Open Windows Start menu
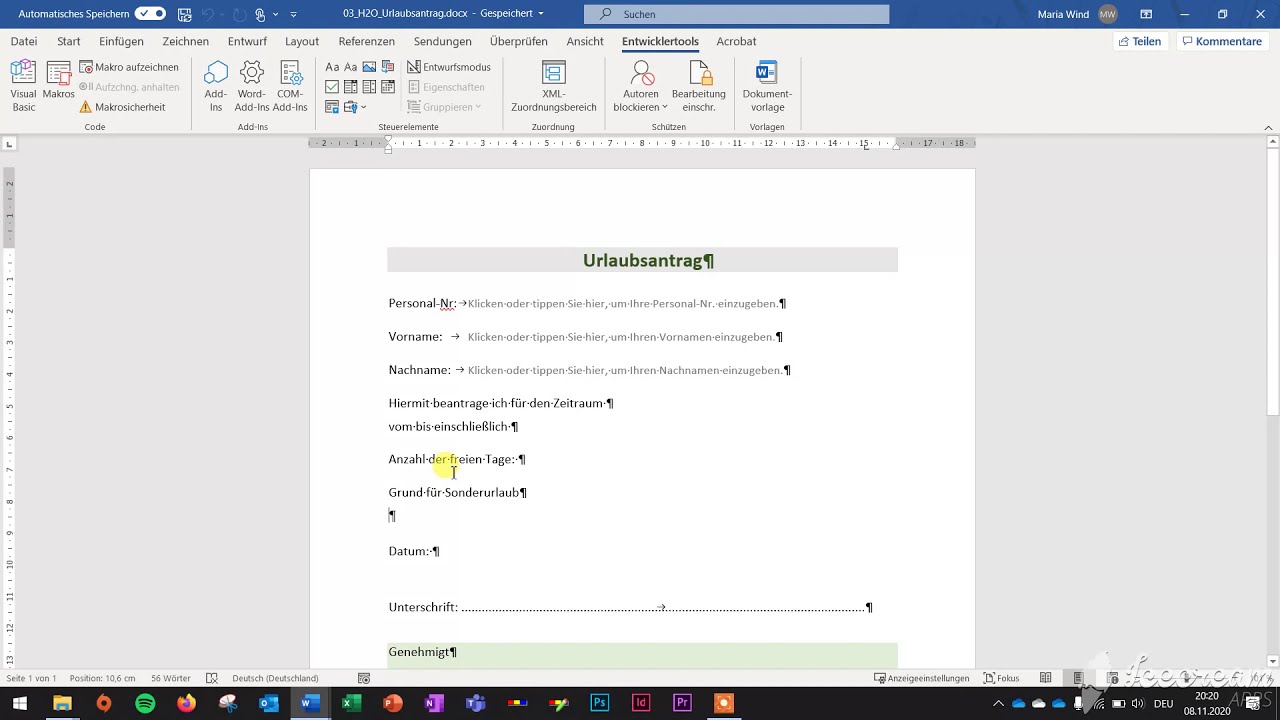 click(20, 703)
